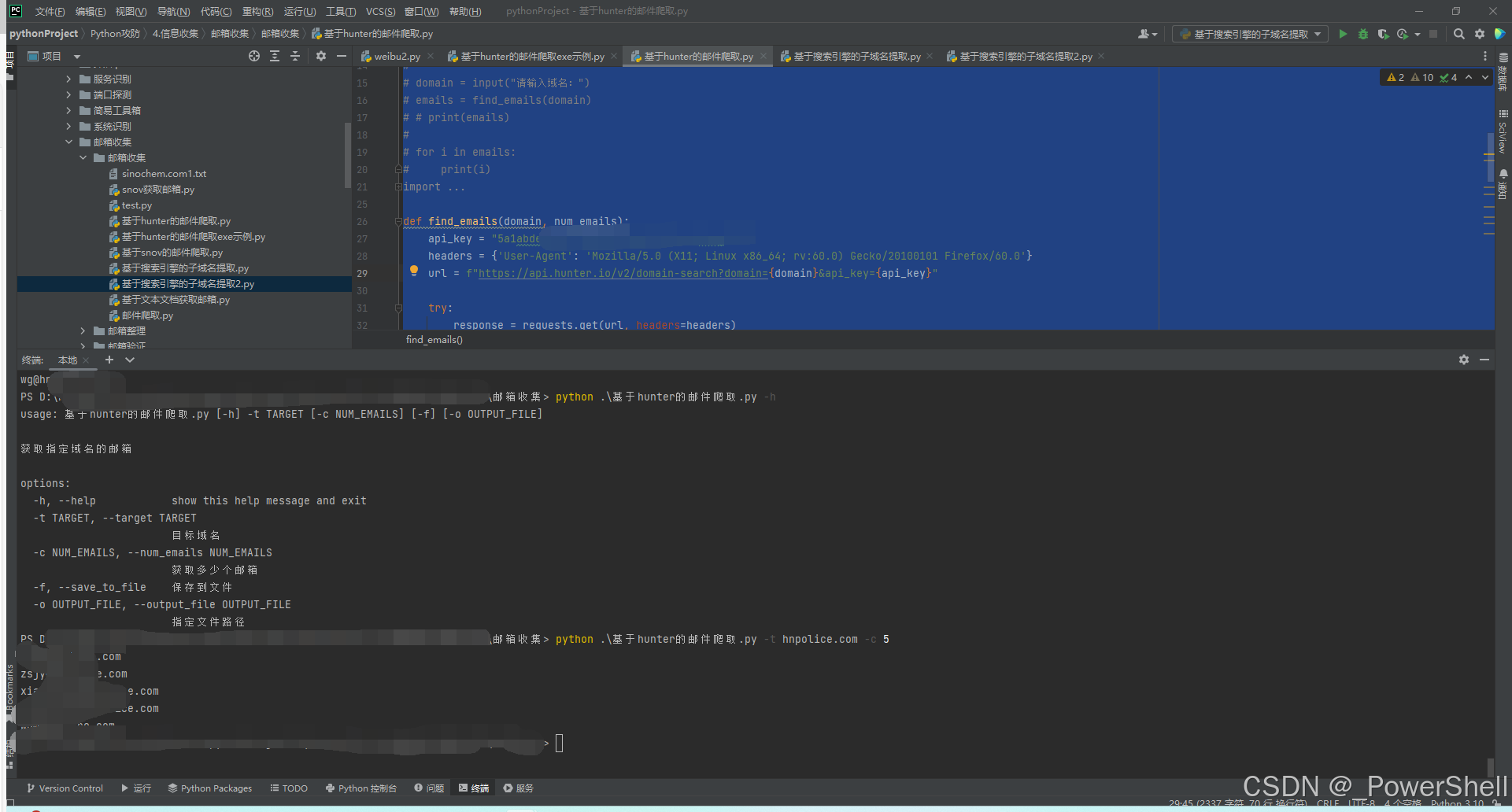Add a new terminal session with the plus icon
Image resolution: width=1512 pixels, height=812 pixels.
(x=109, y=360)
